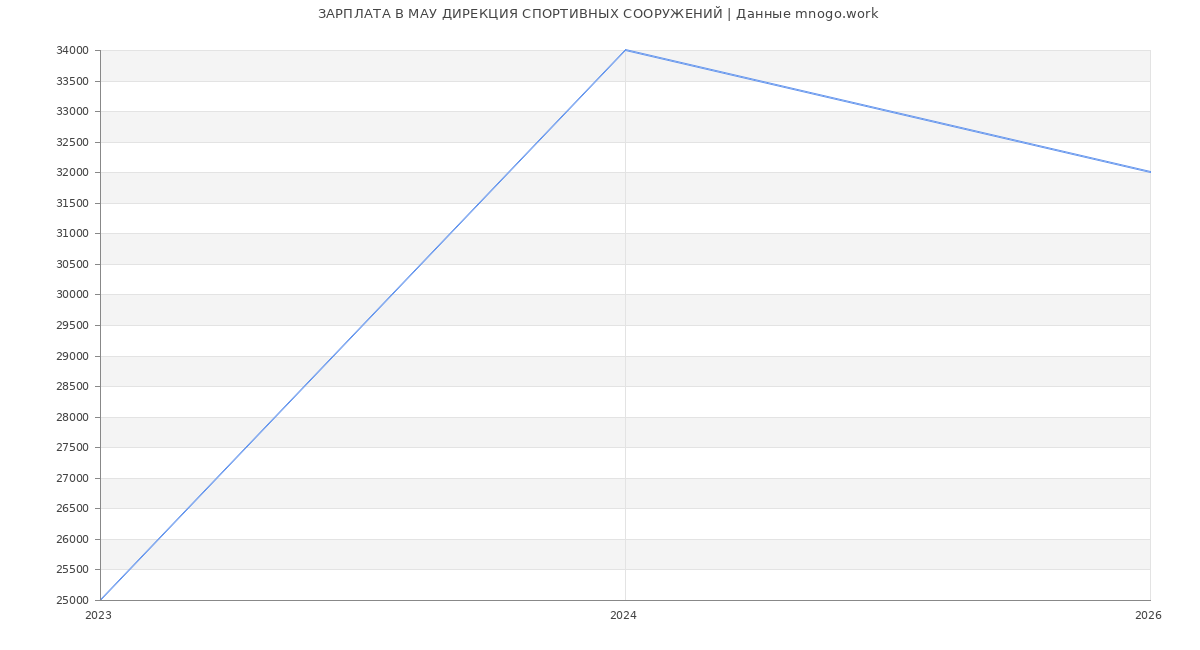The width and height of the screenshot is (1200, 650).
Task: Click the 32000 y-axis label
Action: point(72,173)
